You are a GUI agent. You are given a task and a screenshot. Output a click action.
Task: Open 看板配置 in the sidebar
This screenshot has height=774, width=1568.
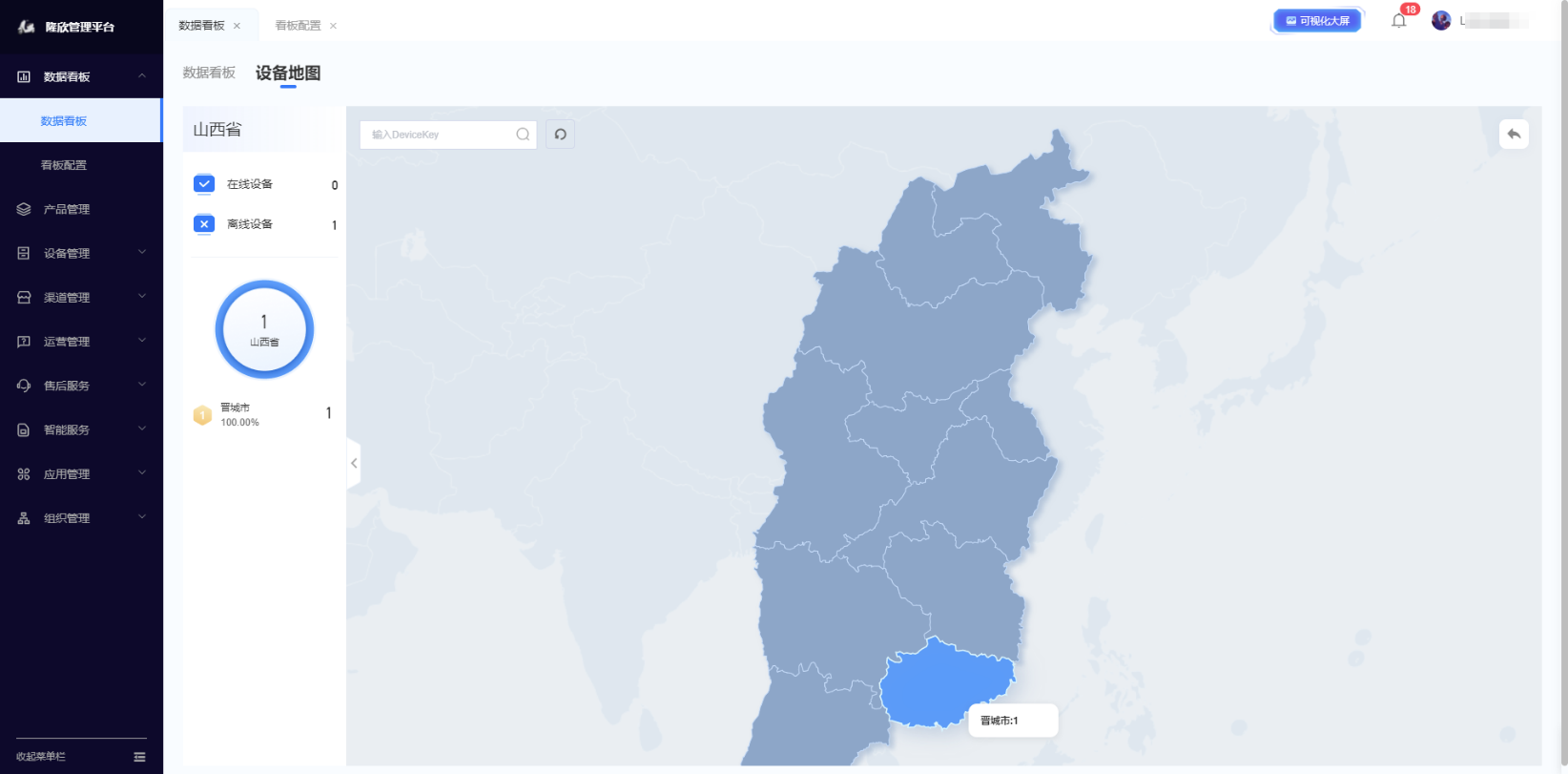coord(64,165)
